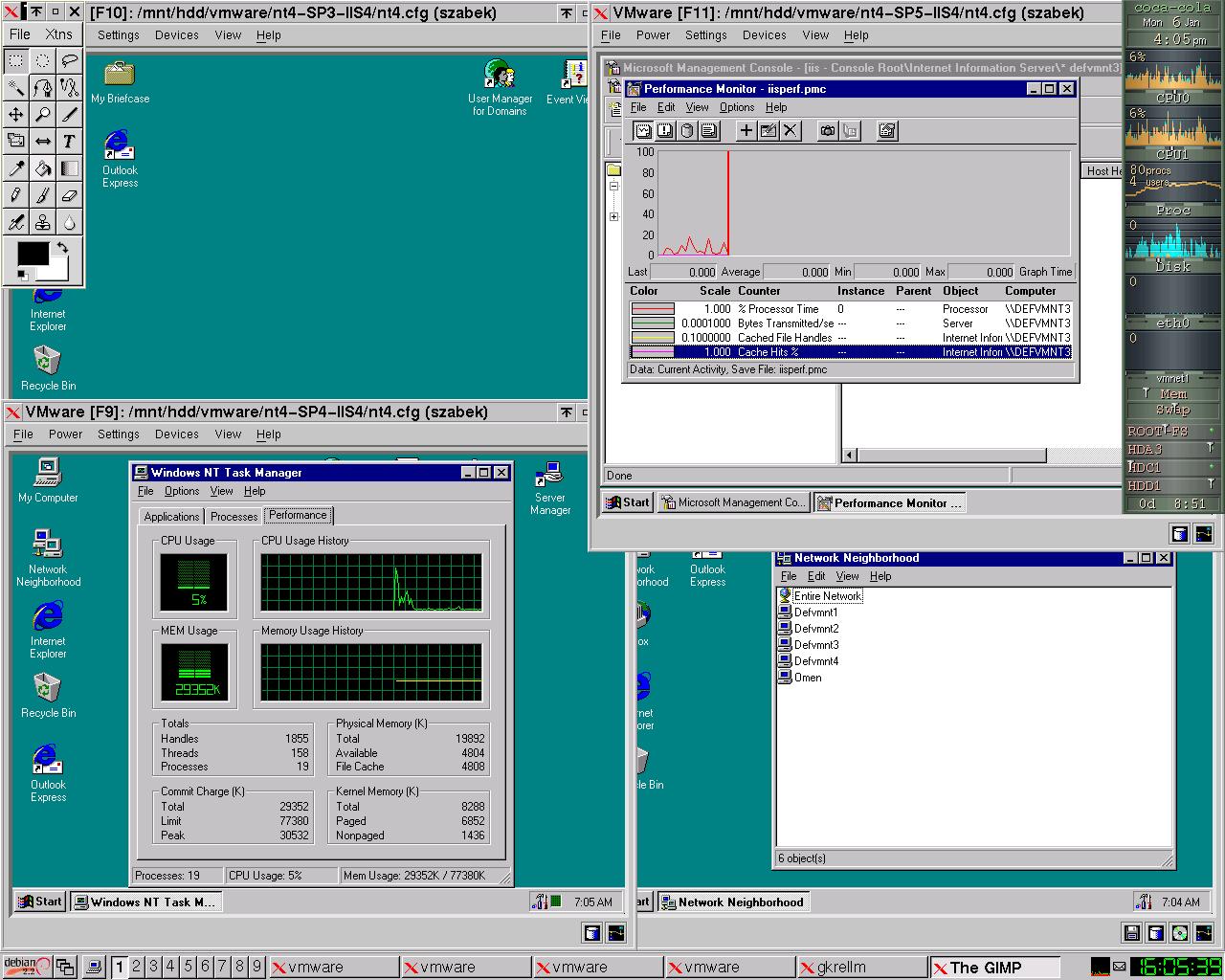Select Omen computer in Network Neighborhood
Viewport: 1225px width, 980px height.
click(x=800, y=678)
